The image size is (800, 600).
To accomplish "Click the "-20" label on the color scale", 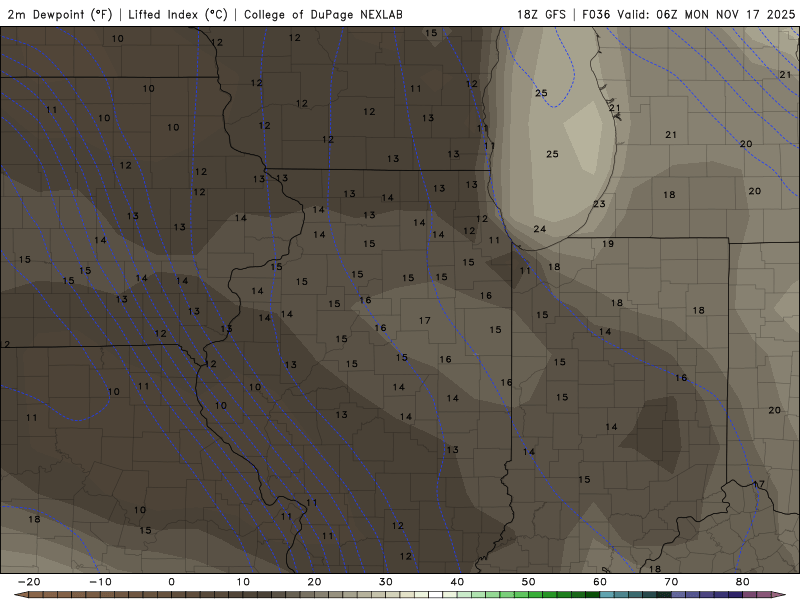I will pos(29,582).
